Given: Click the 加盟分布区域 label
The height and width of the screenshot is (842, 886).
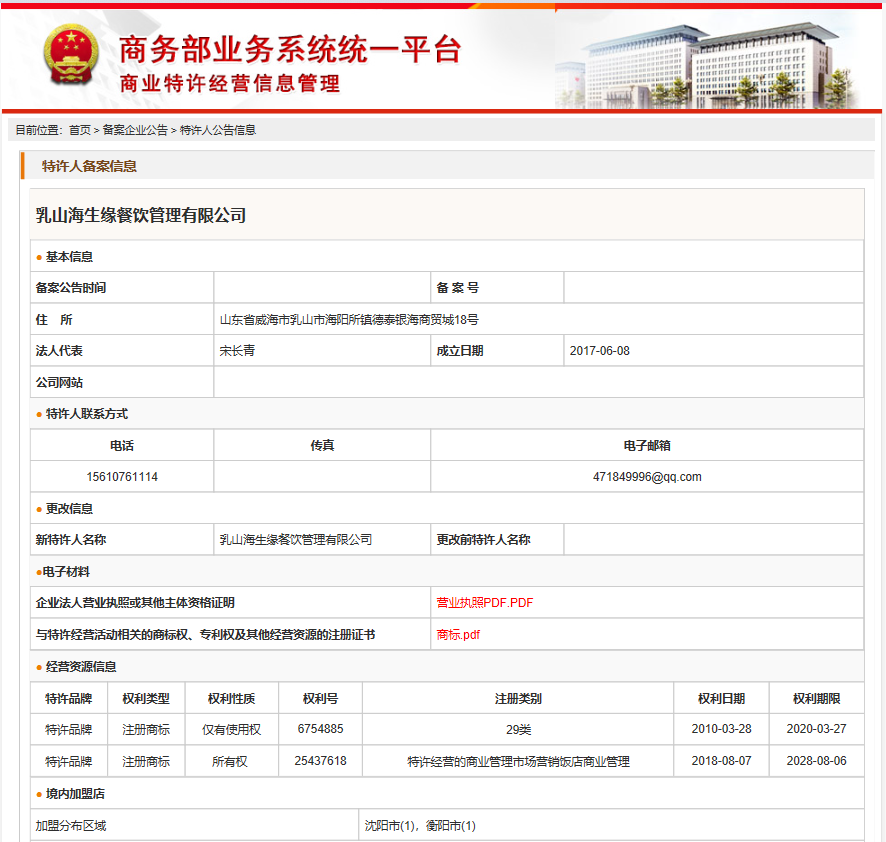Looking at the screenshot, I should point(71,826).
